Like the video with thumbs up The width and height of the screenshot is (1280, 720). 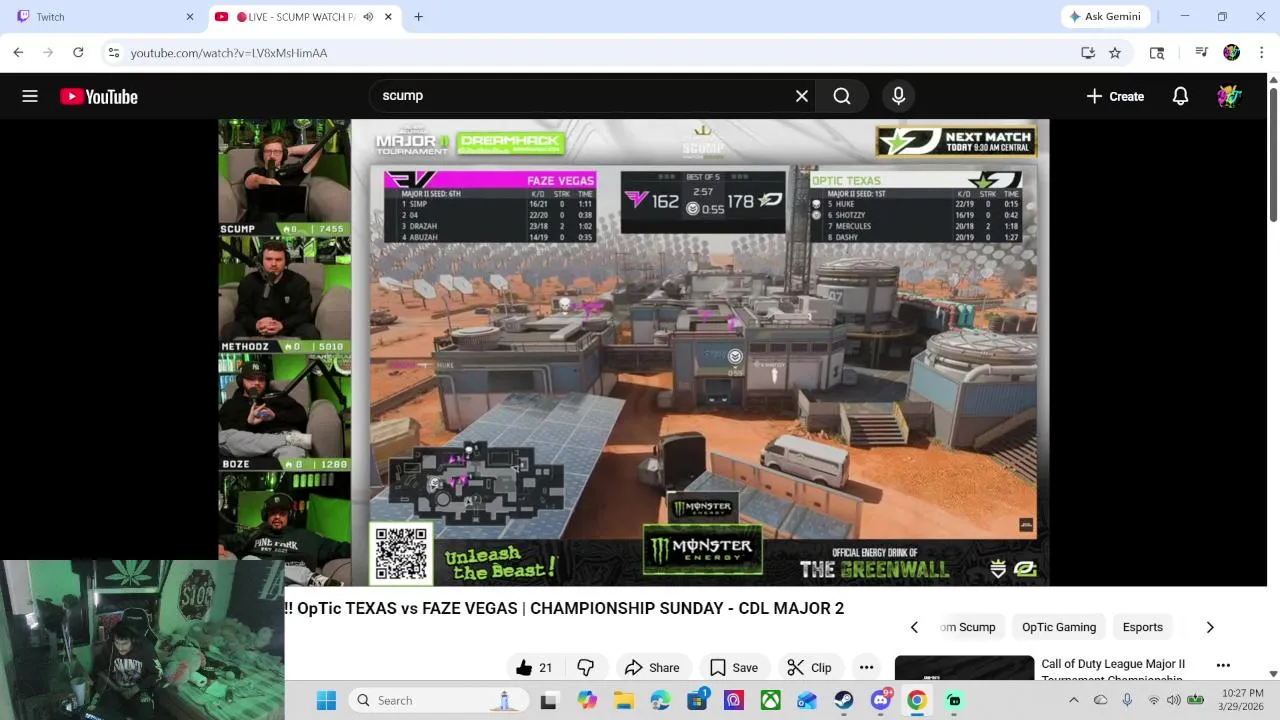pyautogui.click(x=533, y=668)
